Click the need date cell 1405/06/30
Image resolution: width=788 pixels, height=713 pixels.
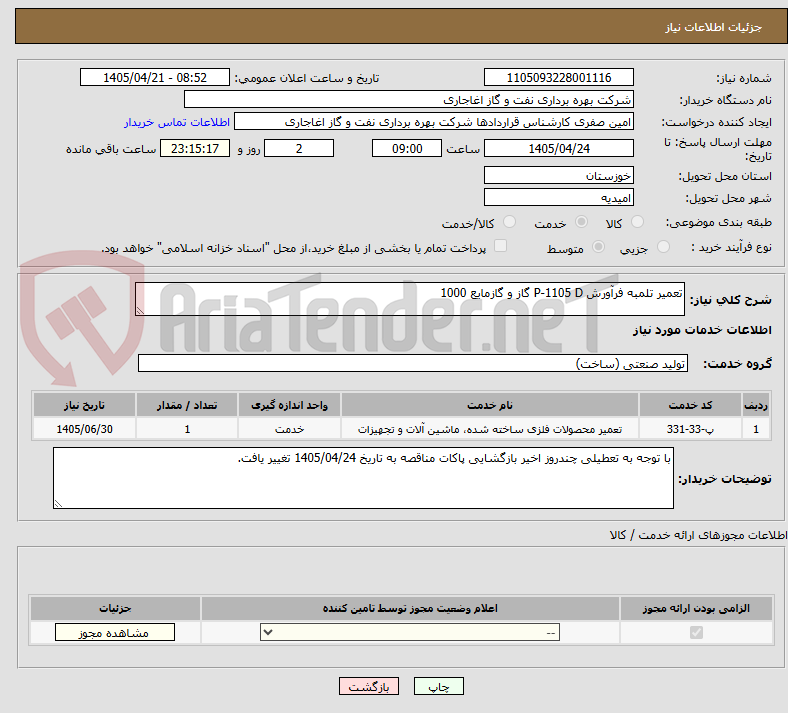(x=84, y=429)
